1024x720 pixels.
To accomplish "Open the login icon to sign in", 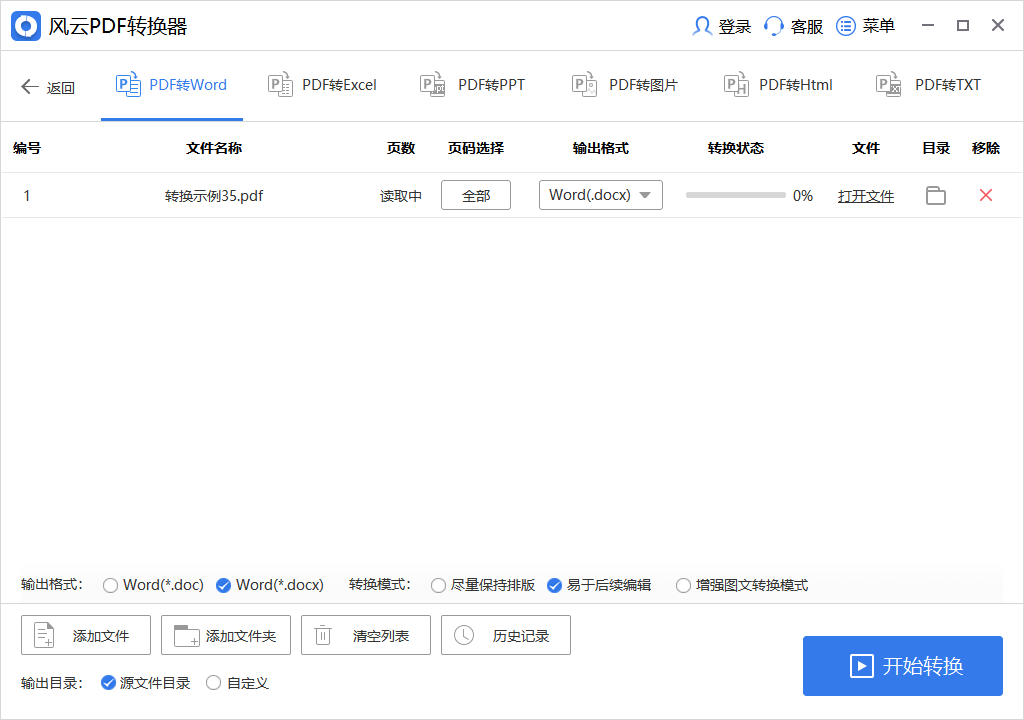I will coord(703,26).
